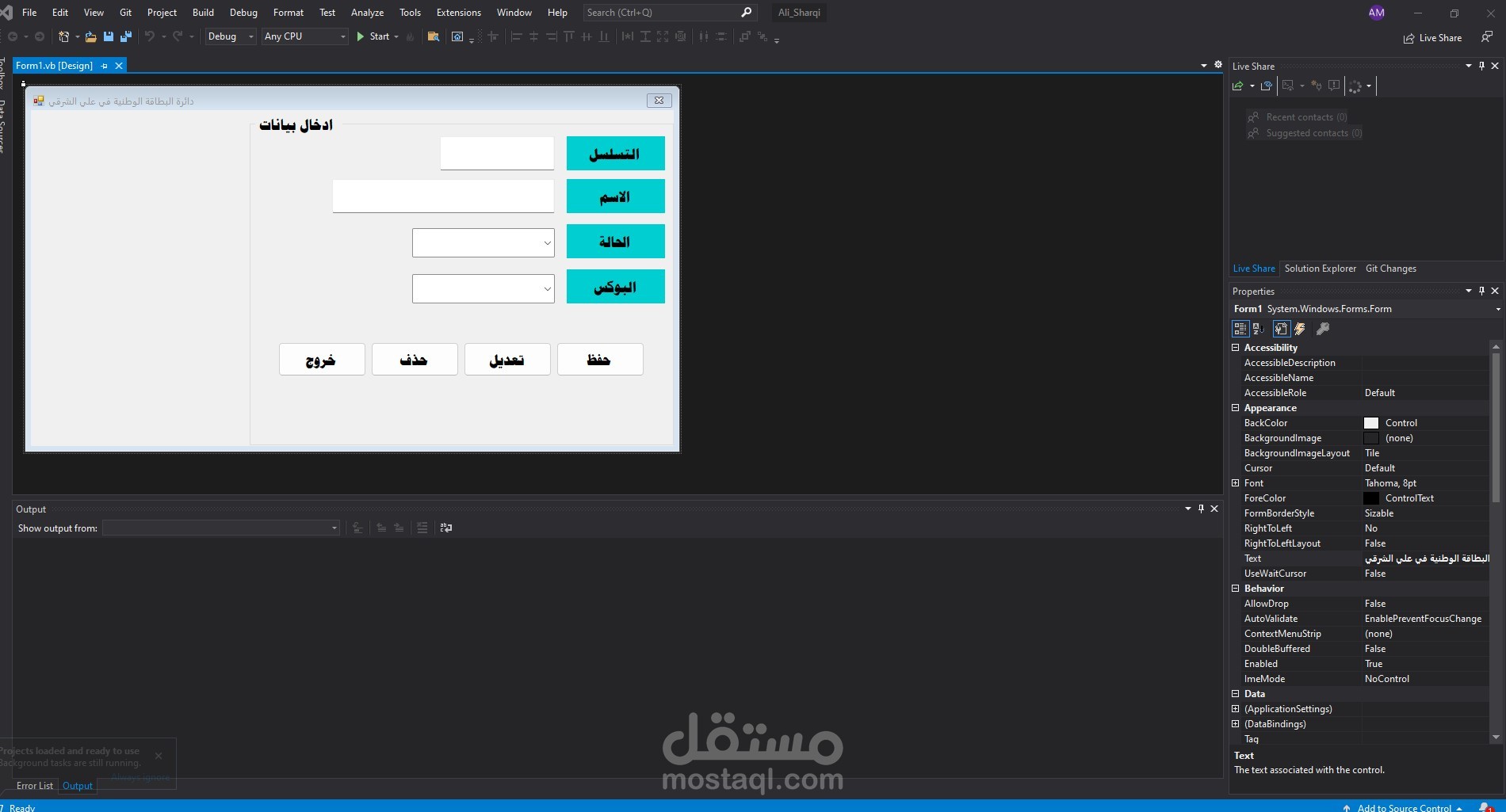Collapse the Accessibility property category
The height and width of the screenshot is (812, 1506).
coord(1236,347)
